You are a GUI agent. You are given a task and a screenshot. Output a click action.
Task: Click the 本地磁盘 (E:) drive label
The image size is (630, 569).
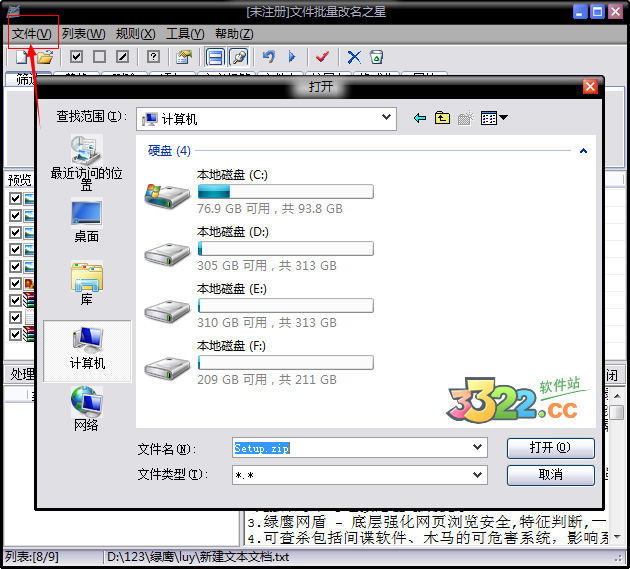click(232, 289)
